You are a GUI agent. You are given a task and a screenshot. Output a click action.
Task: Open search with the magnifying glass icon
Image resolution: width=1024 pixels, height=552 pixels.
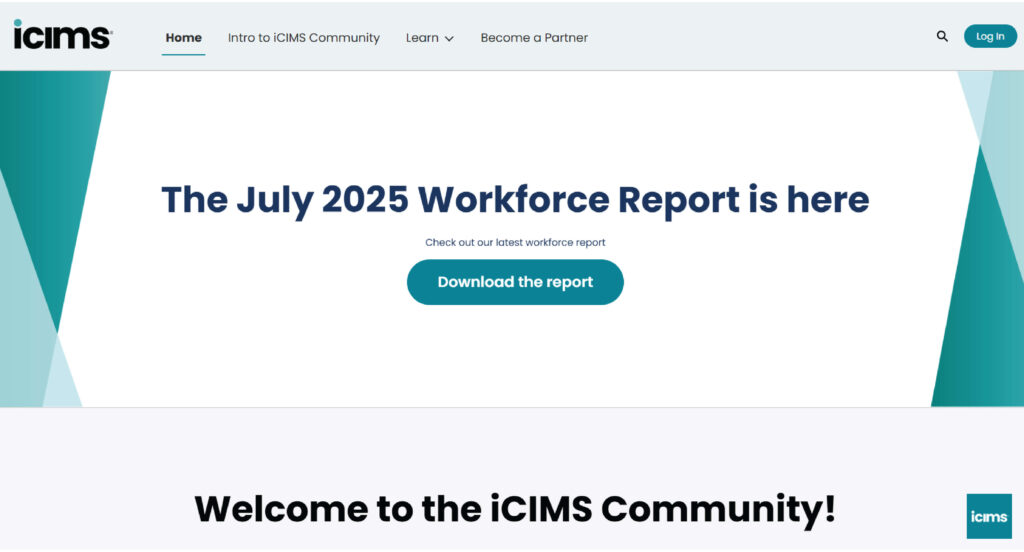coord(942,37)
